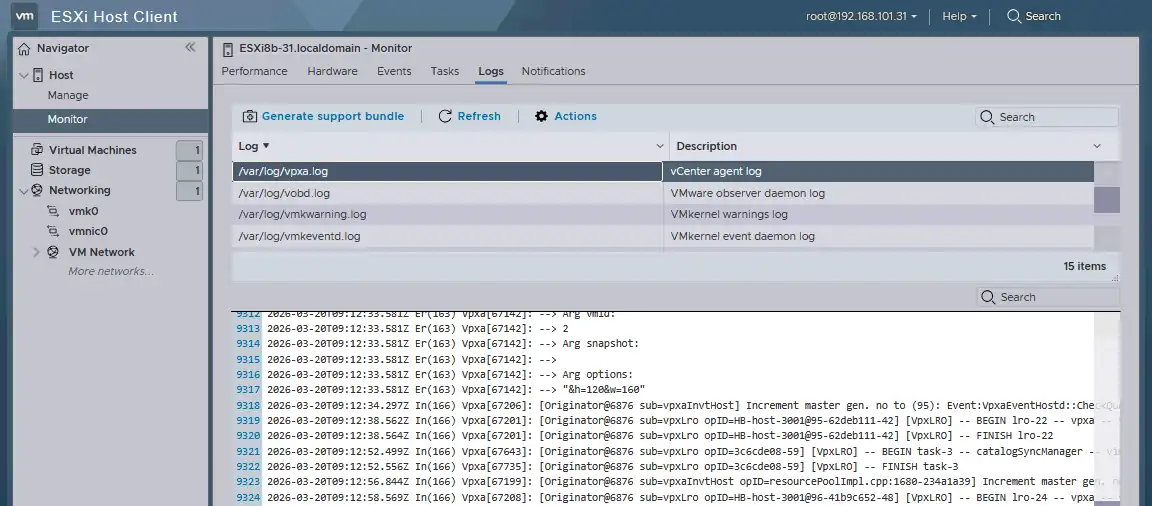Click the Virtual Machines icon
Screen dimensions: 1152x506
[x=37, y=150]
